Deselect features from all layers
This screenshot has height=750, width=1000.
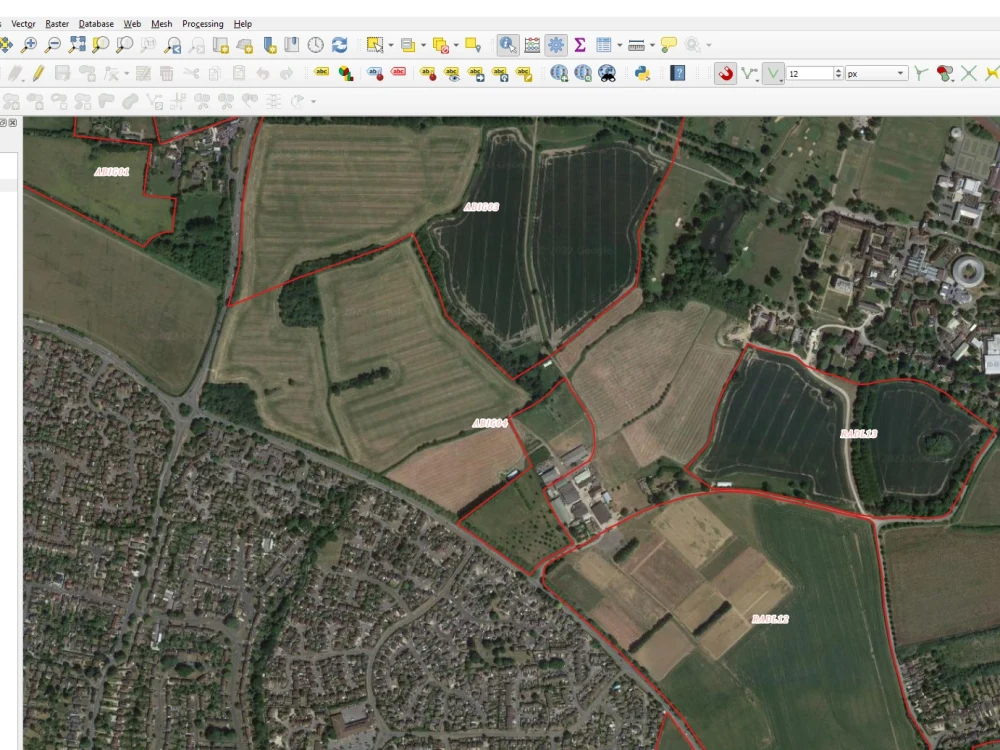pyautogui.click(x=440, y=45)
